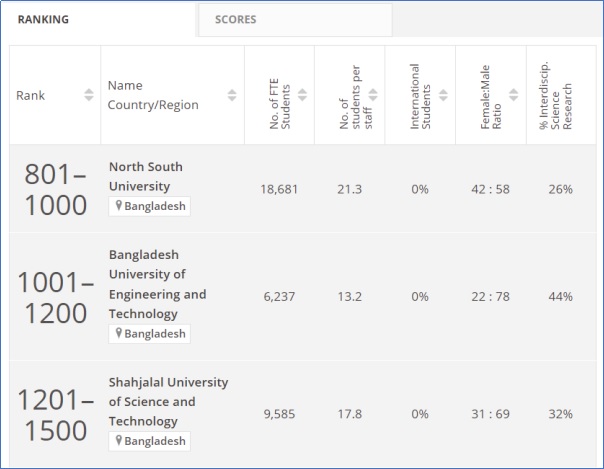Click the Rank column header text
The width and height of the screenshot is (604, 469).
click(x=30, y=95)
